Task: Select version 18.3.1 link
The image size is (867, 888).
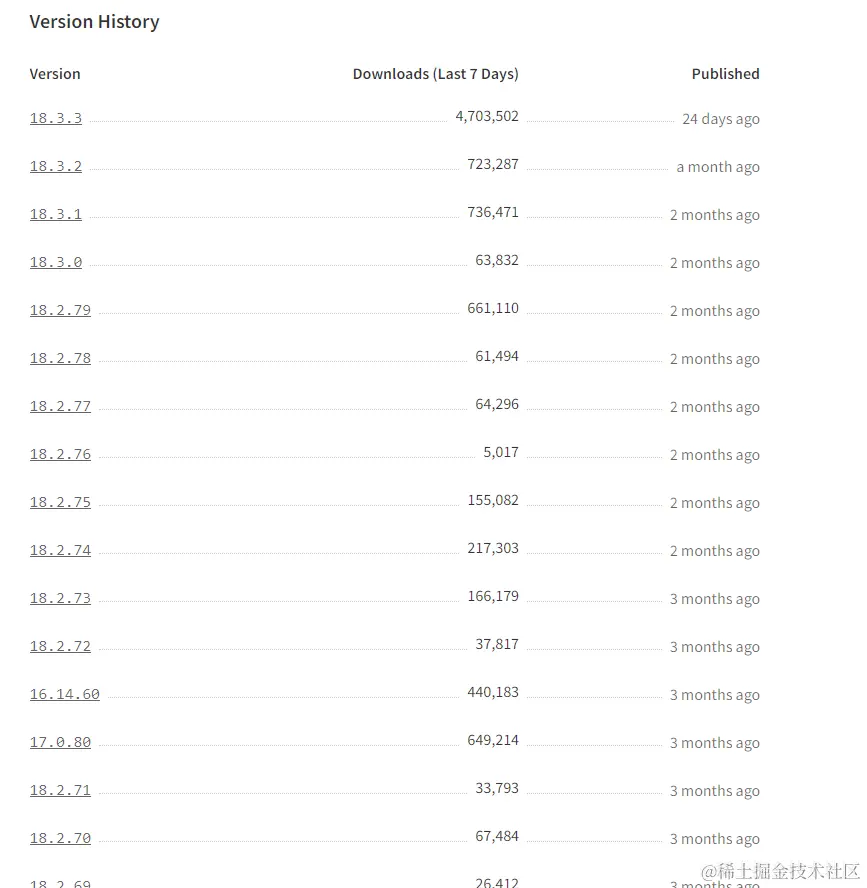Action: (55, 215)
